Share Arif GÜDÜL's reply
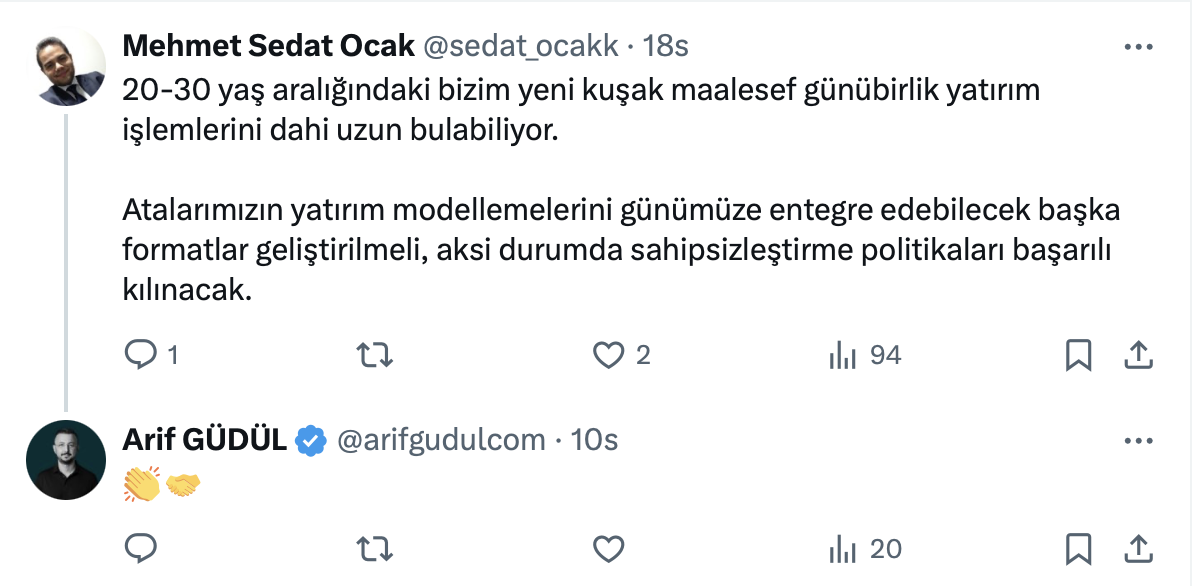The height and width of the screenshot is (586, 1196). tap(1138, 548)
